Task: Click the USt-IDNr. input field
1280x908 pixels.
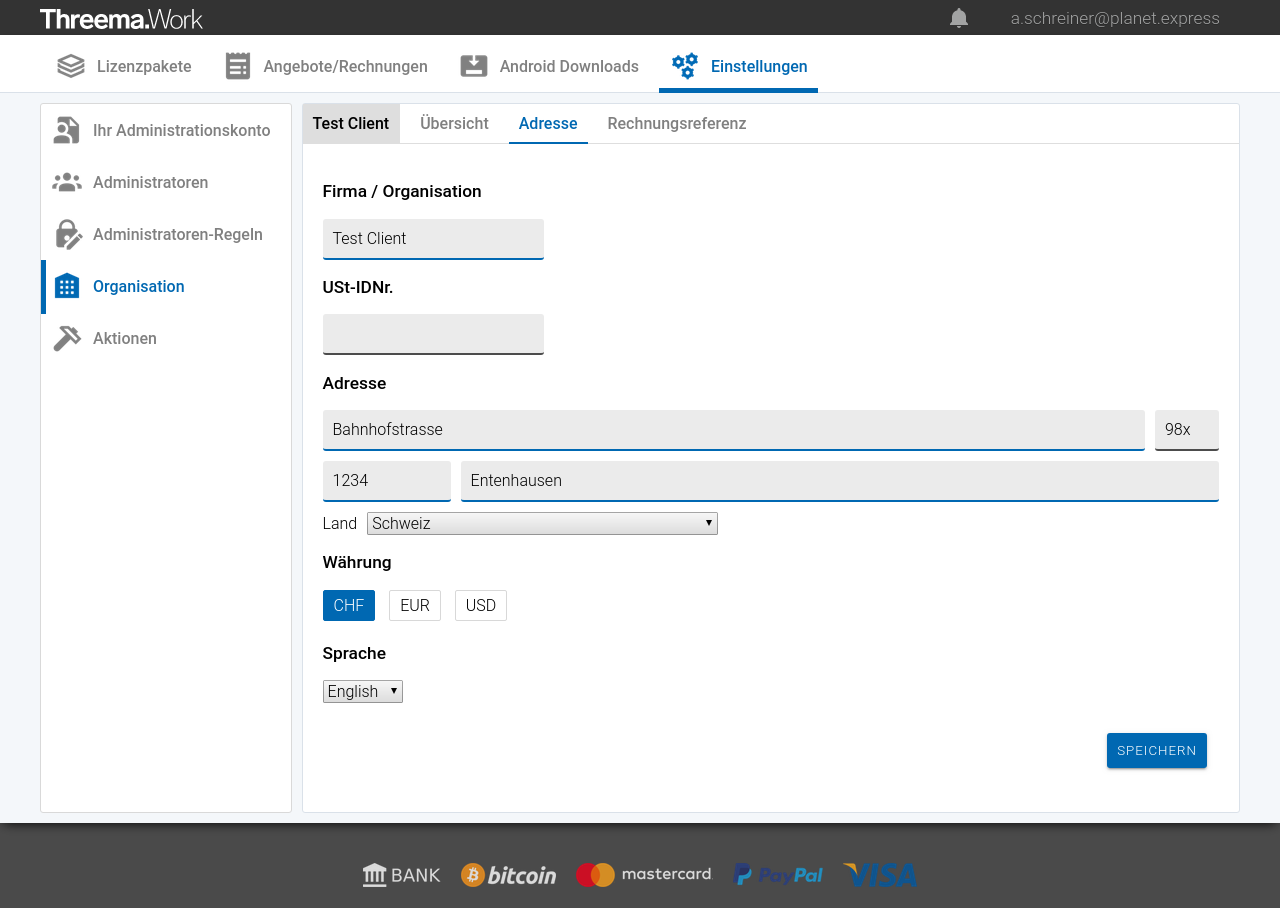Action: click(433, 334)
